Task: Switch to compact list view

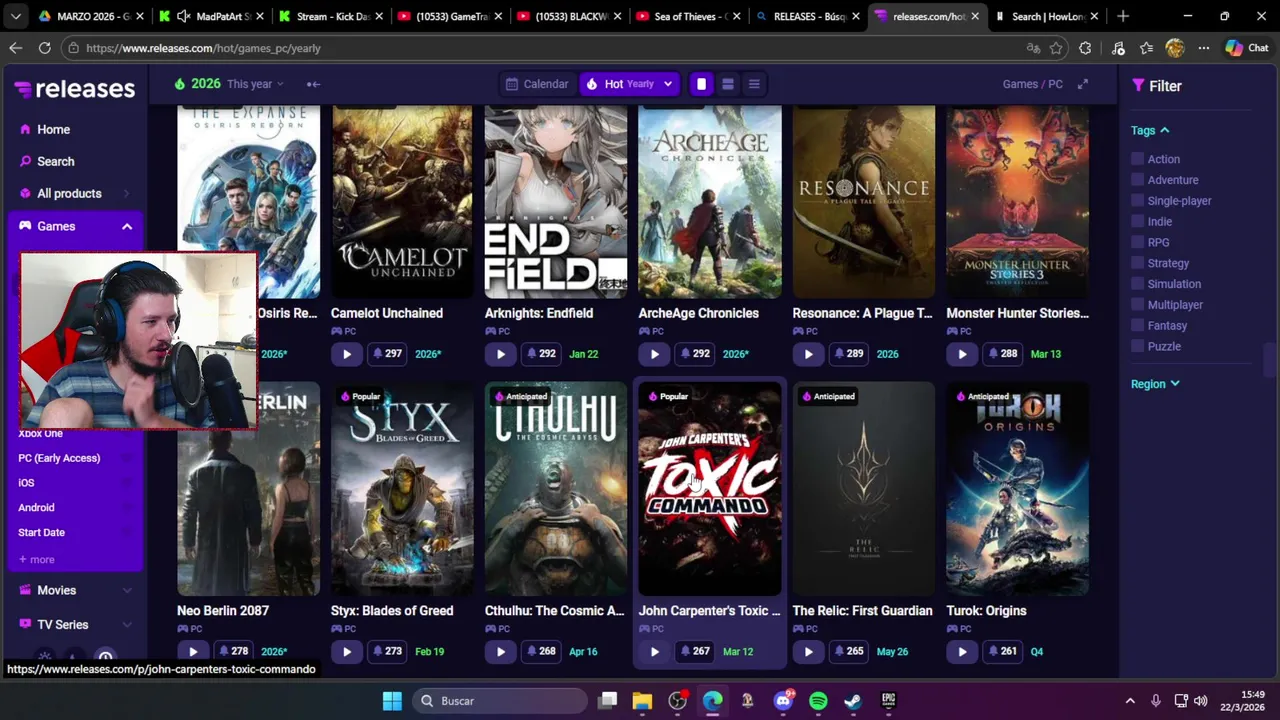Action: (x=754, y=84)
